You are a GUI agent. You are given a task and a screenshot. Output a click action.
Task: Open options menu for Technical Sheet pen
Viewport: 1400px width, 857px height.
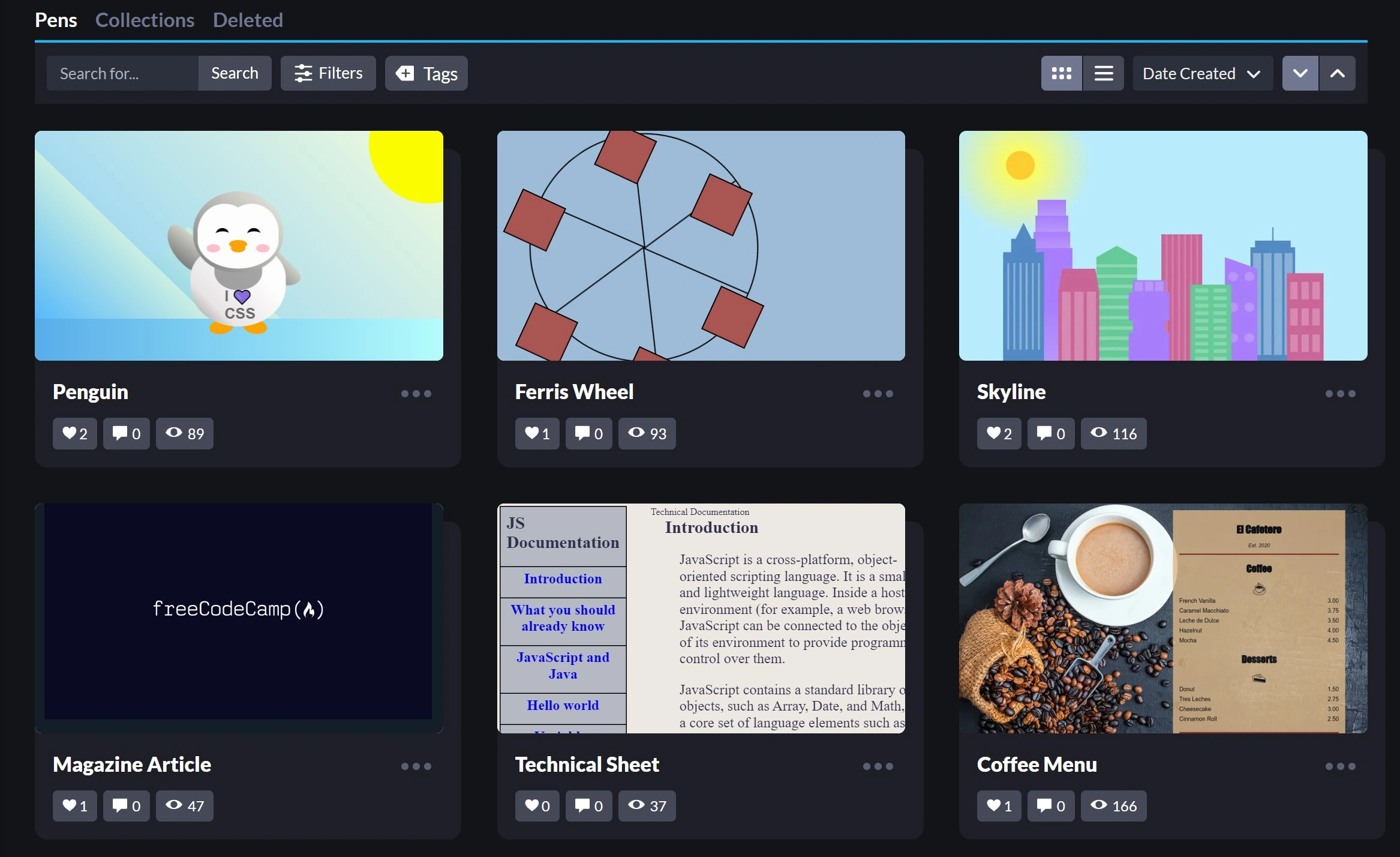878,766
